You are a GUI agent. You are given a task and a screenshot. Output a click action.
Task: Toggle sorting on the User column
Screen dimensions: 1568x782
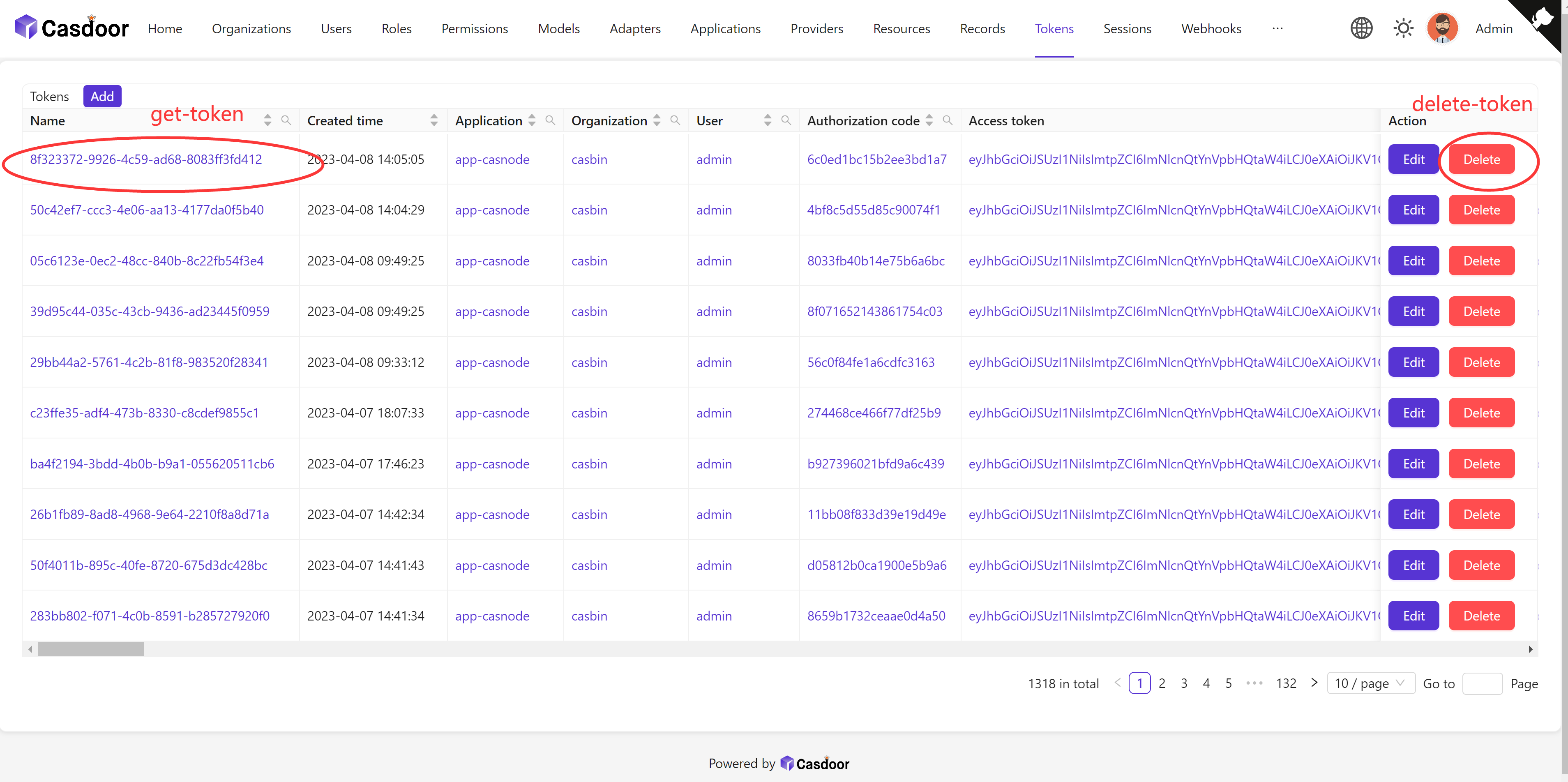[767, 120]
